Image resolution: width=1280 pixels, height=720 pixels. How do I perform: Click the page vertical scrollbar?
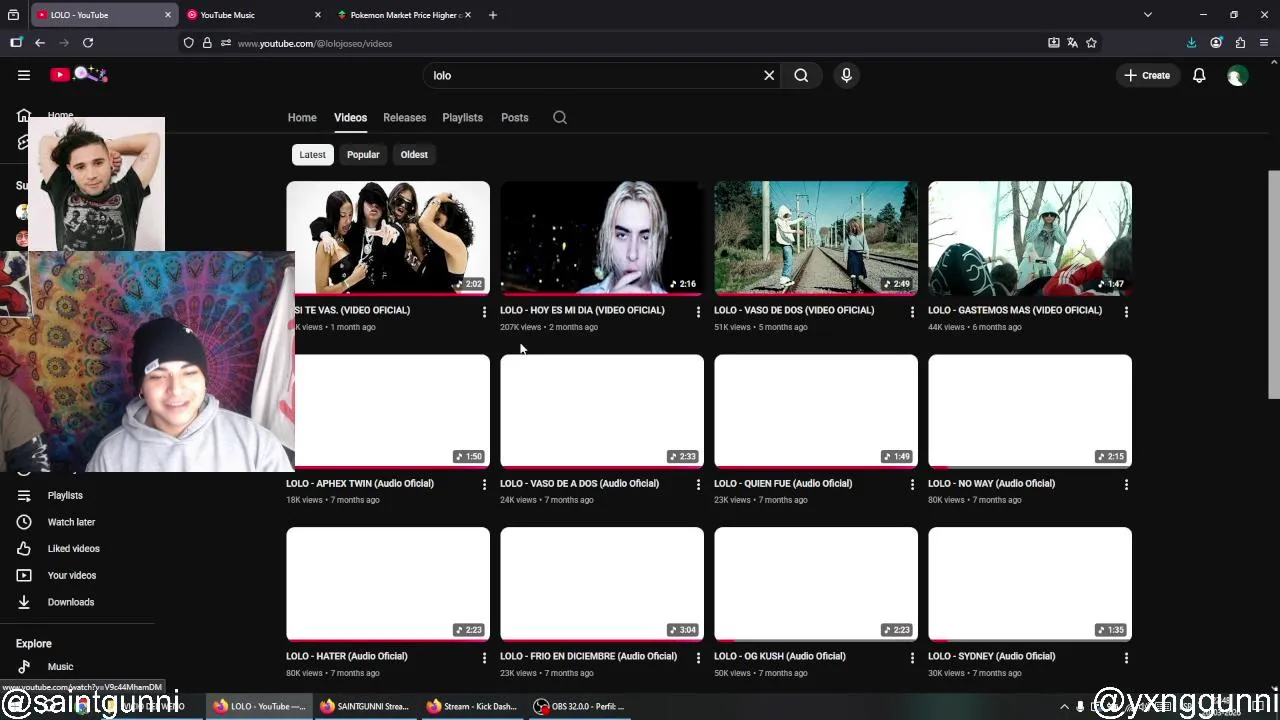(1274, 285)
